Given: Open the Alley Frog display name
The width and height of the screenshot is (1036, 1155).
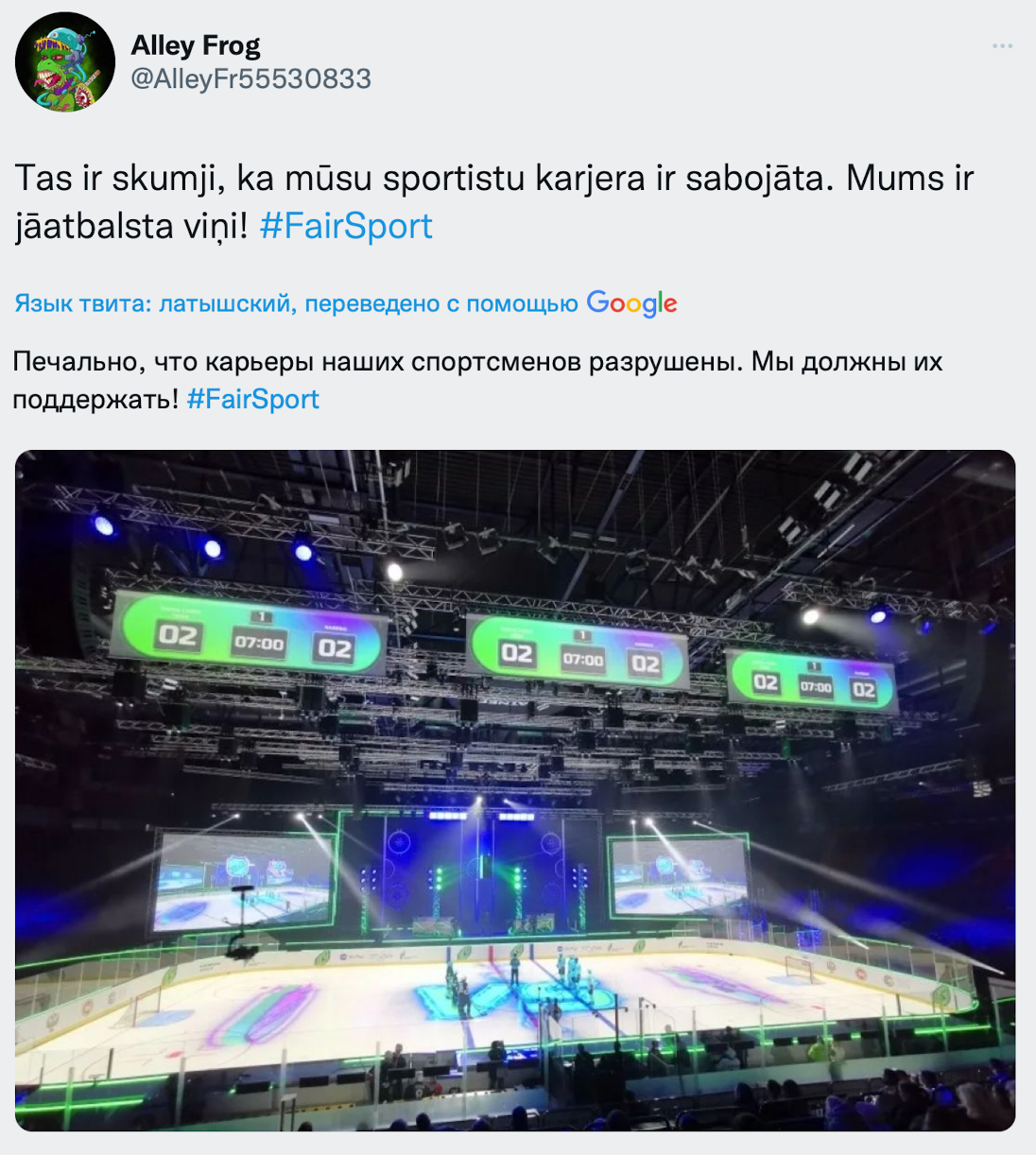Looking at the screenshot, I should click(x=195, y=45).
